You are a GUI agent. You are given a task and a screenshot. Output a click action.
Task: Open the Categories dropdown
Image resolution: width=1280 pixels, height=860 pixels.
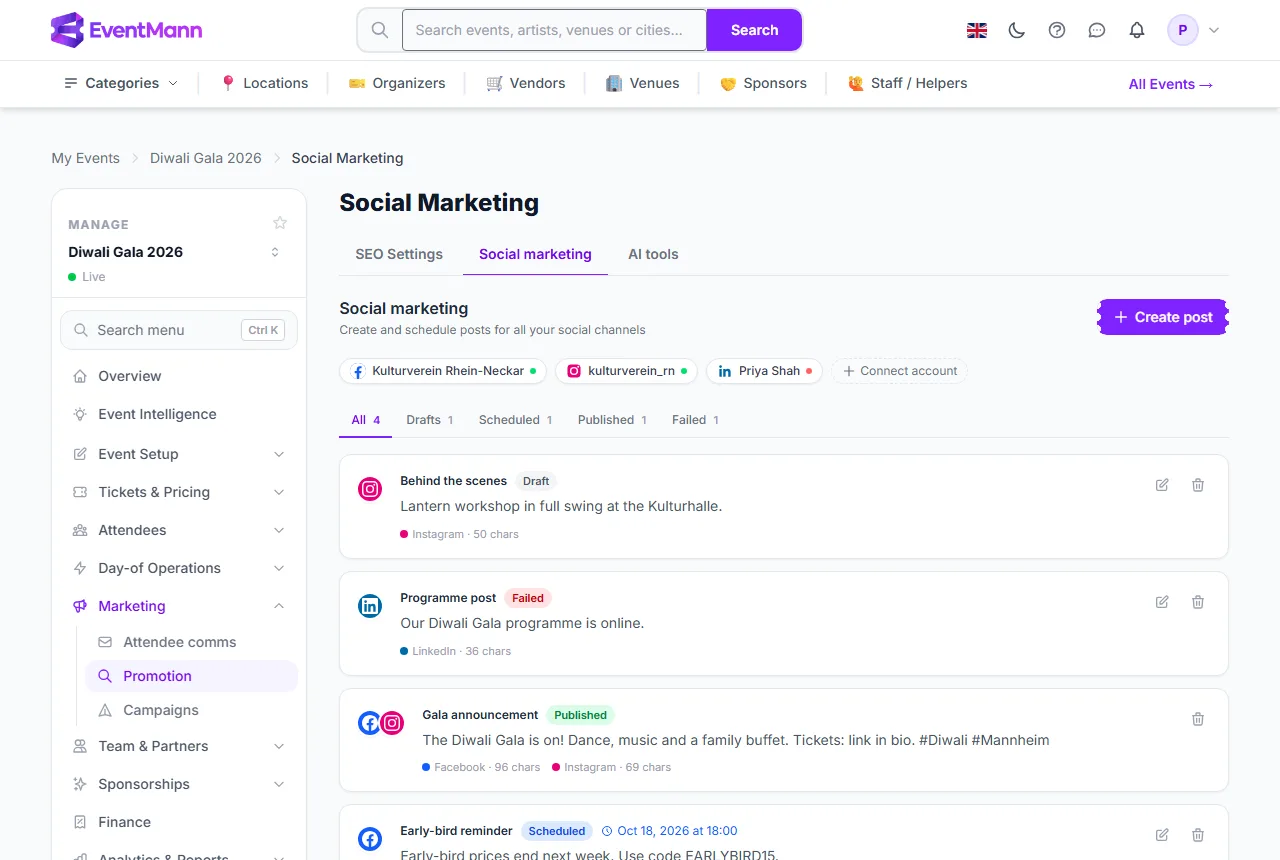click(x=121, y=83)
